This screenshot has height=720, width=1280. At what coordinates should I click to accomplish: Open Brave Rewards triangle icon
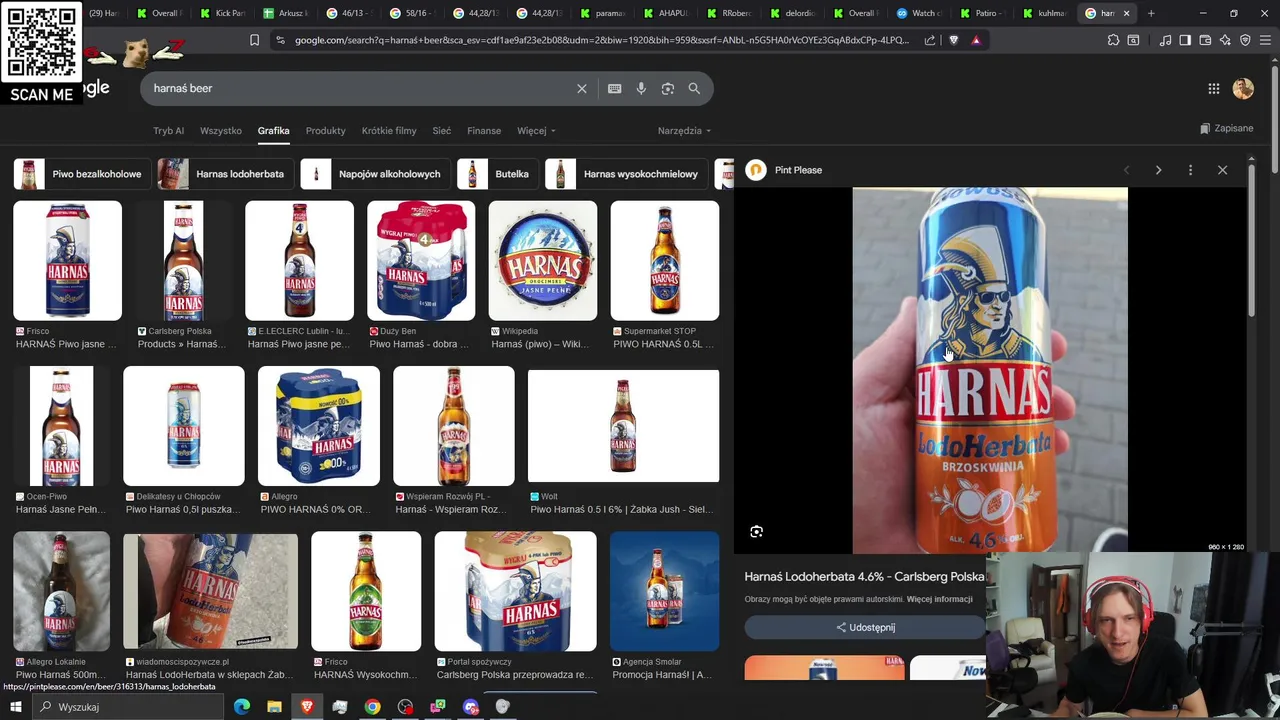coord(976,40)
